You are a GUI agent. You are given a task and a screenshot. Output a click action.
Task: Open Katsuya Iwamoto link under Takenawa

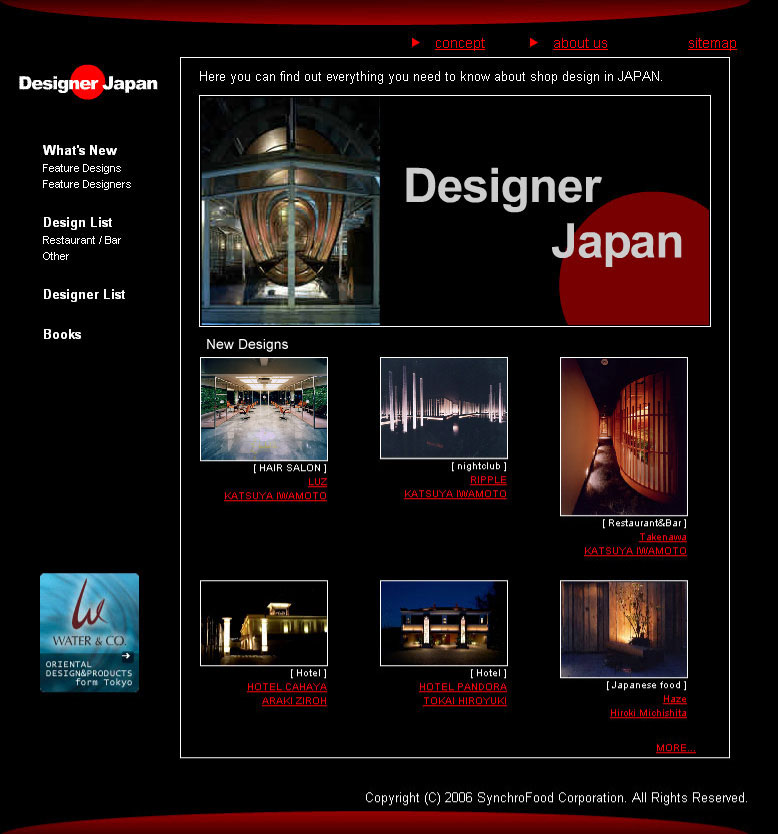point(635,551)
